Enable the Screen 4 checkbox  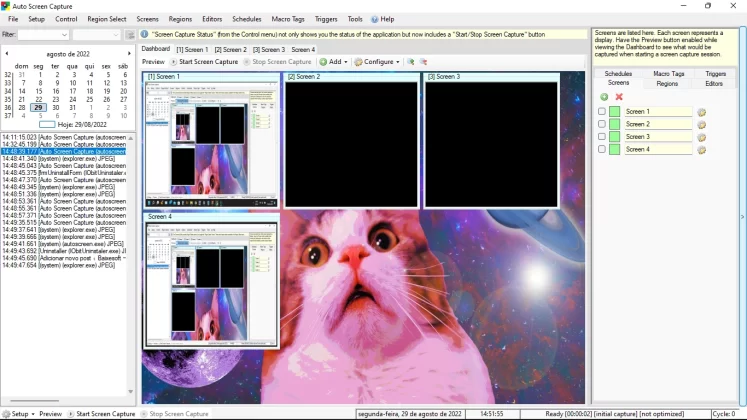point(602,149)
